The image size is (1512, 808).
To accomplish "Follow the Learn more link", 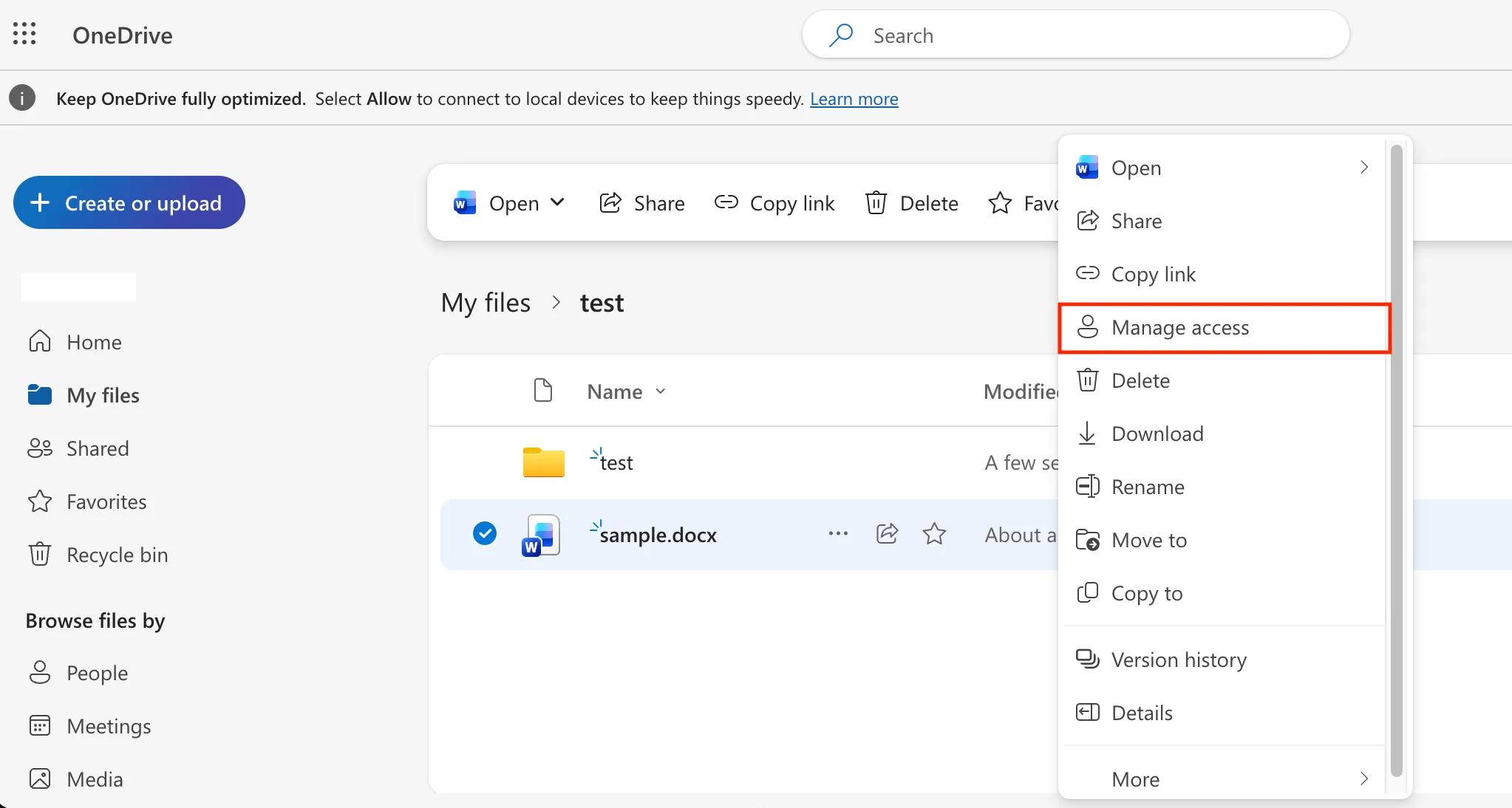I will coord(854,98).
